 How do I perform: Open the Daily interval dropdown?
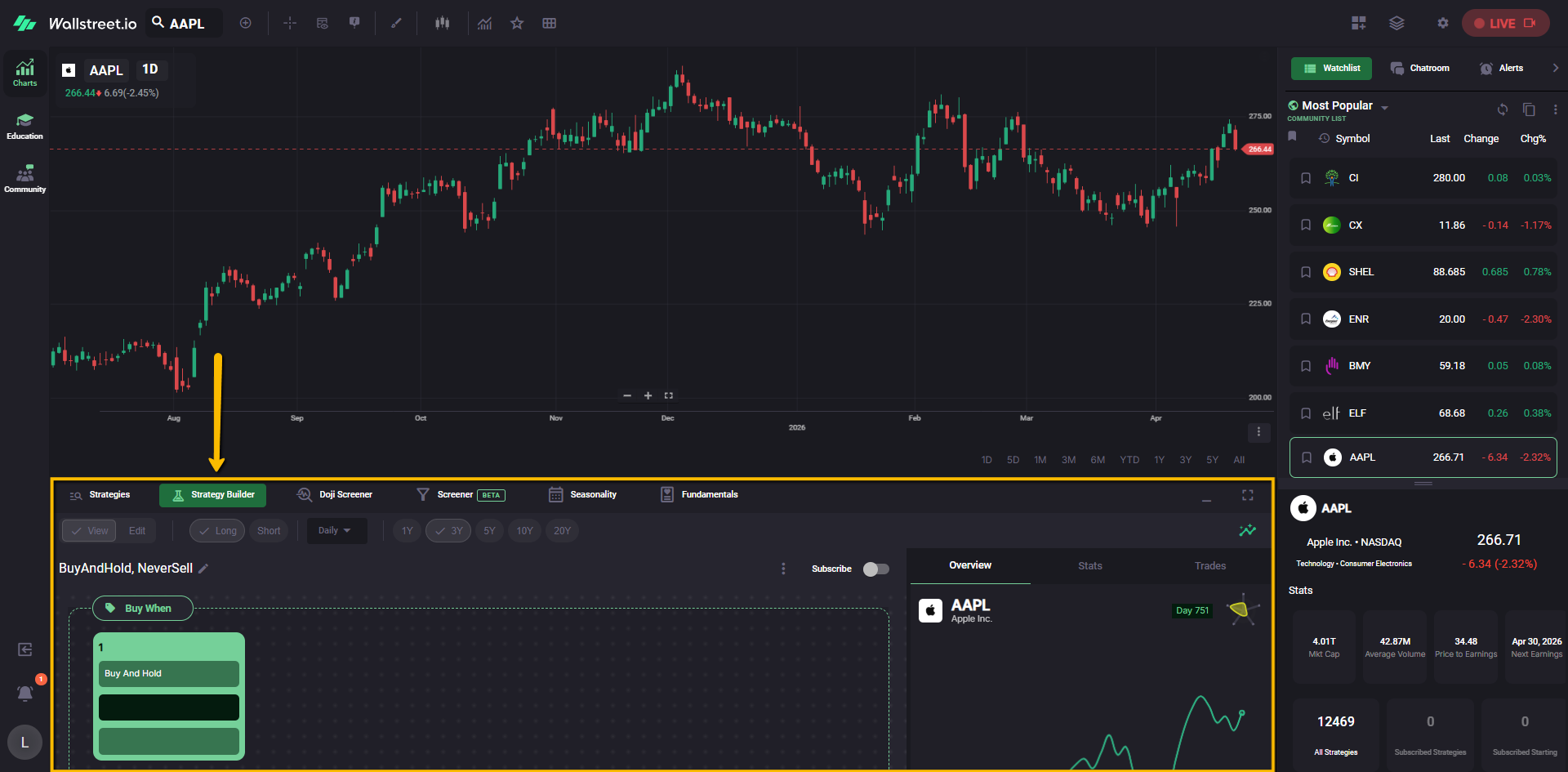(335, 531)
